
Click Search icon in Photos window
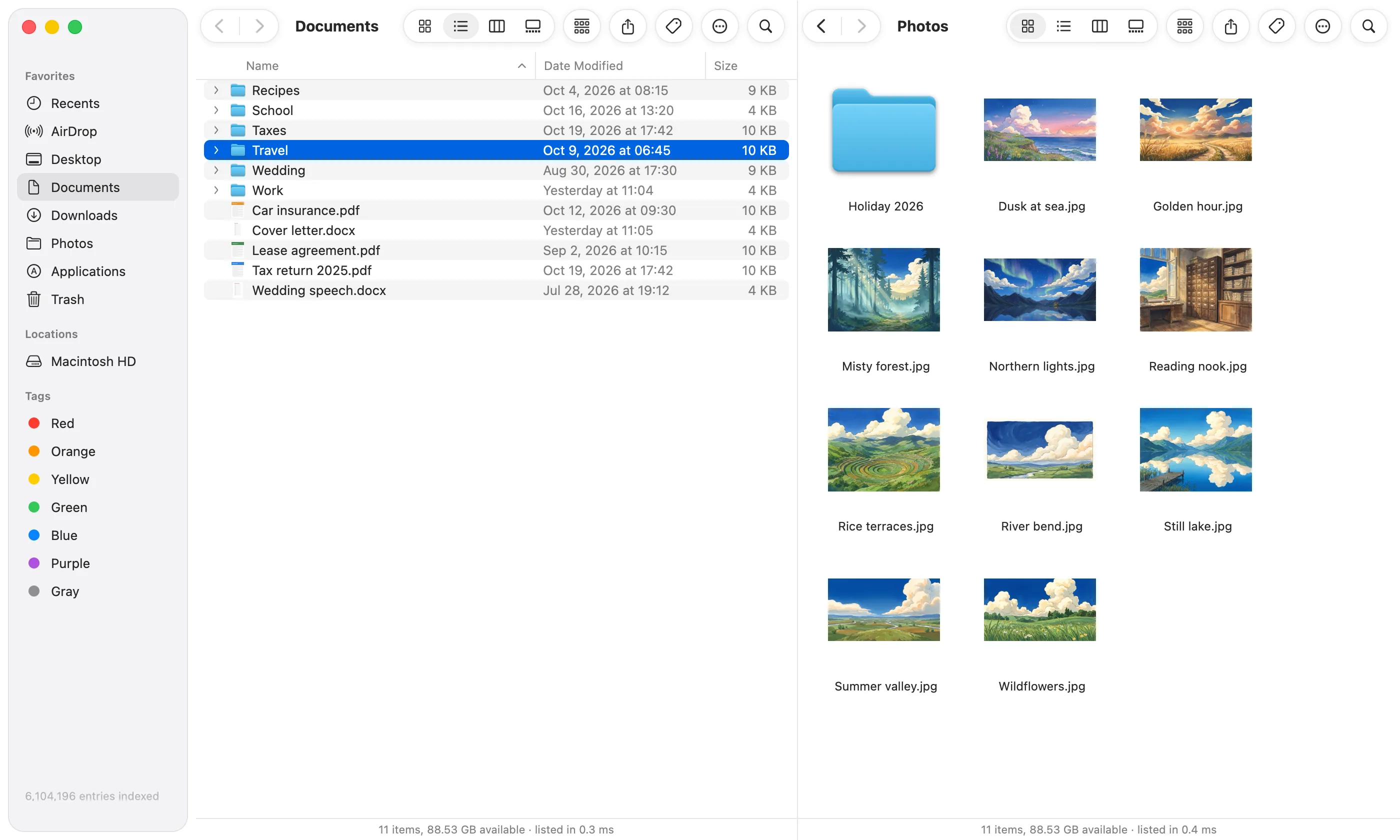tap(1368, 26)
